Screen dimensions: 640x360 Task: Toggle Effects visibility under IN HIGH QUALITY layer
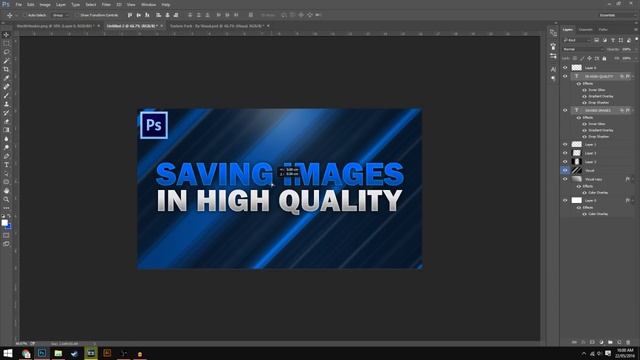[579, 84]
